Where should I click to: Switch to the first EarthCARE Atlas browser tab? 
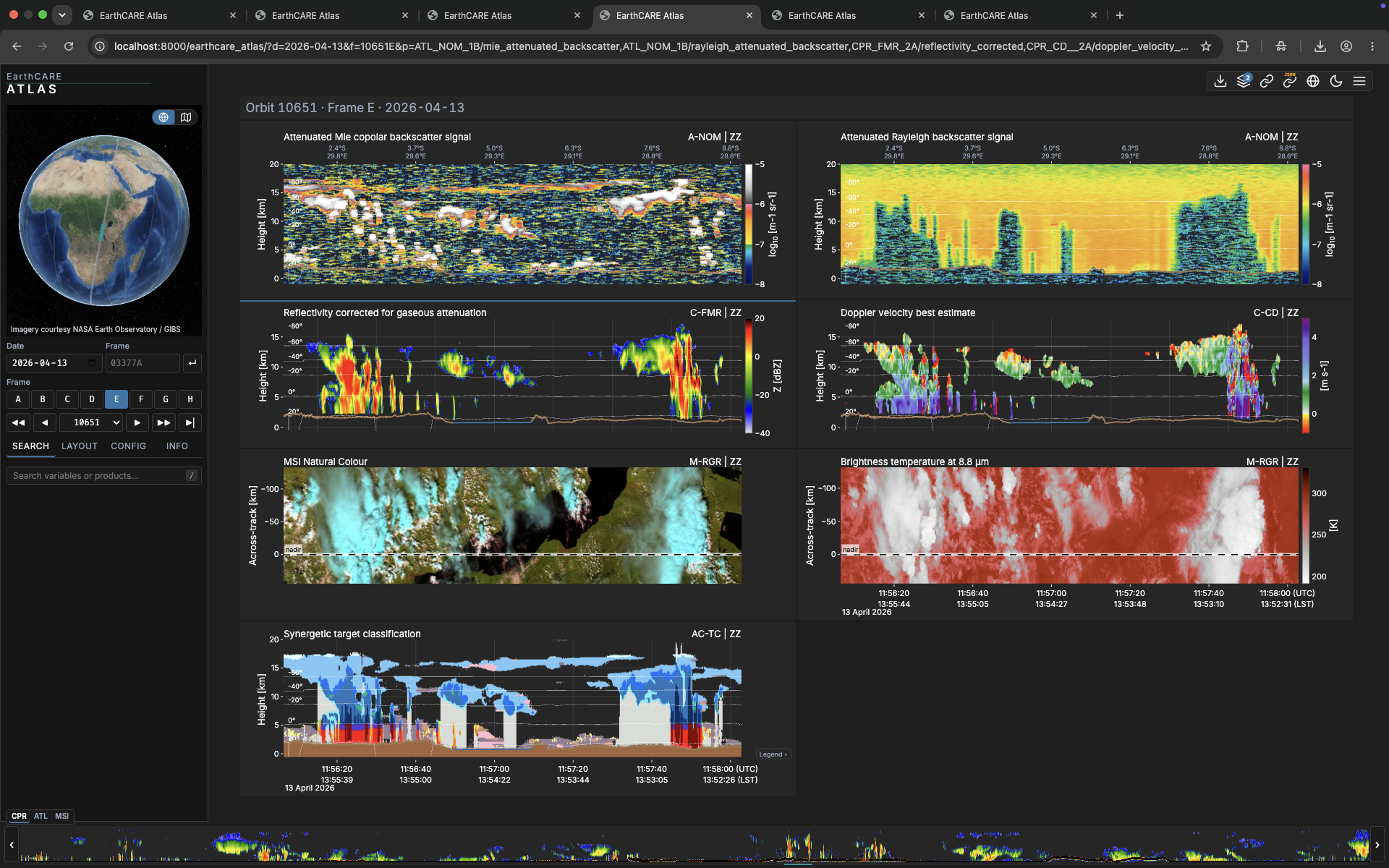(x=159, y=15)
